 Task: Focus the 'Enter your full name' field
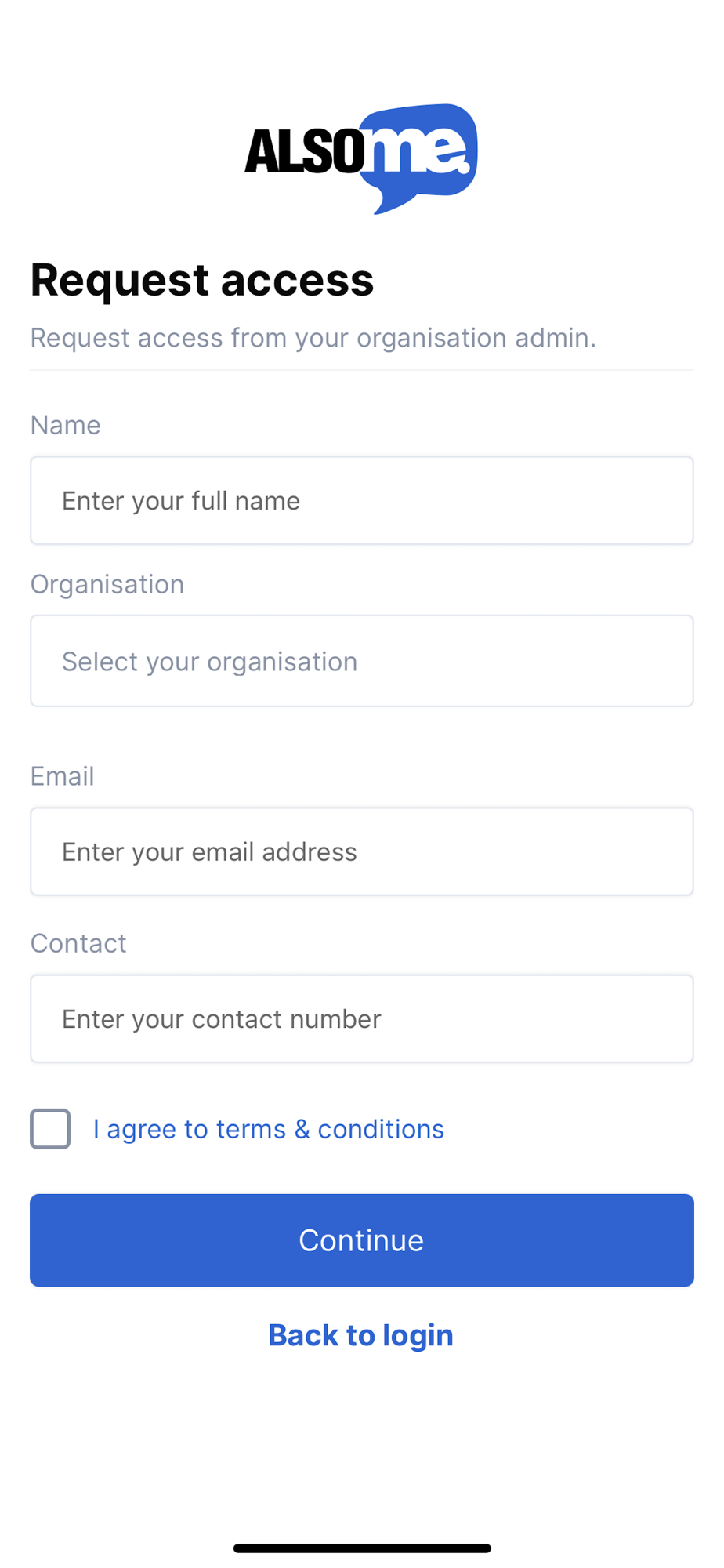pyautogui.click(x=362, y=500)
